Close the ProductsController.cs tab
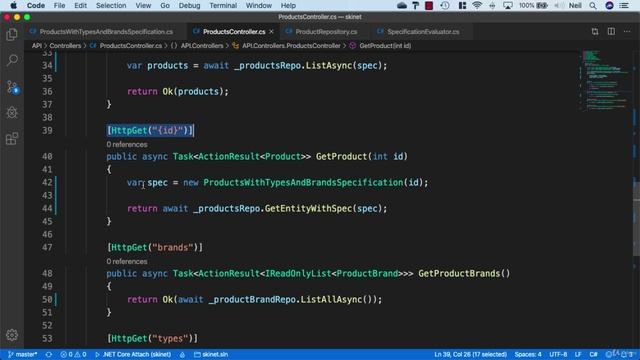The height and width of the screenshot is (360, 640). pos(271,31)
